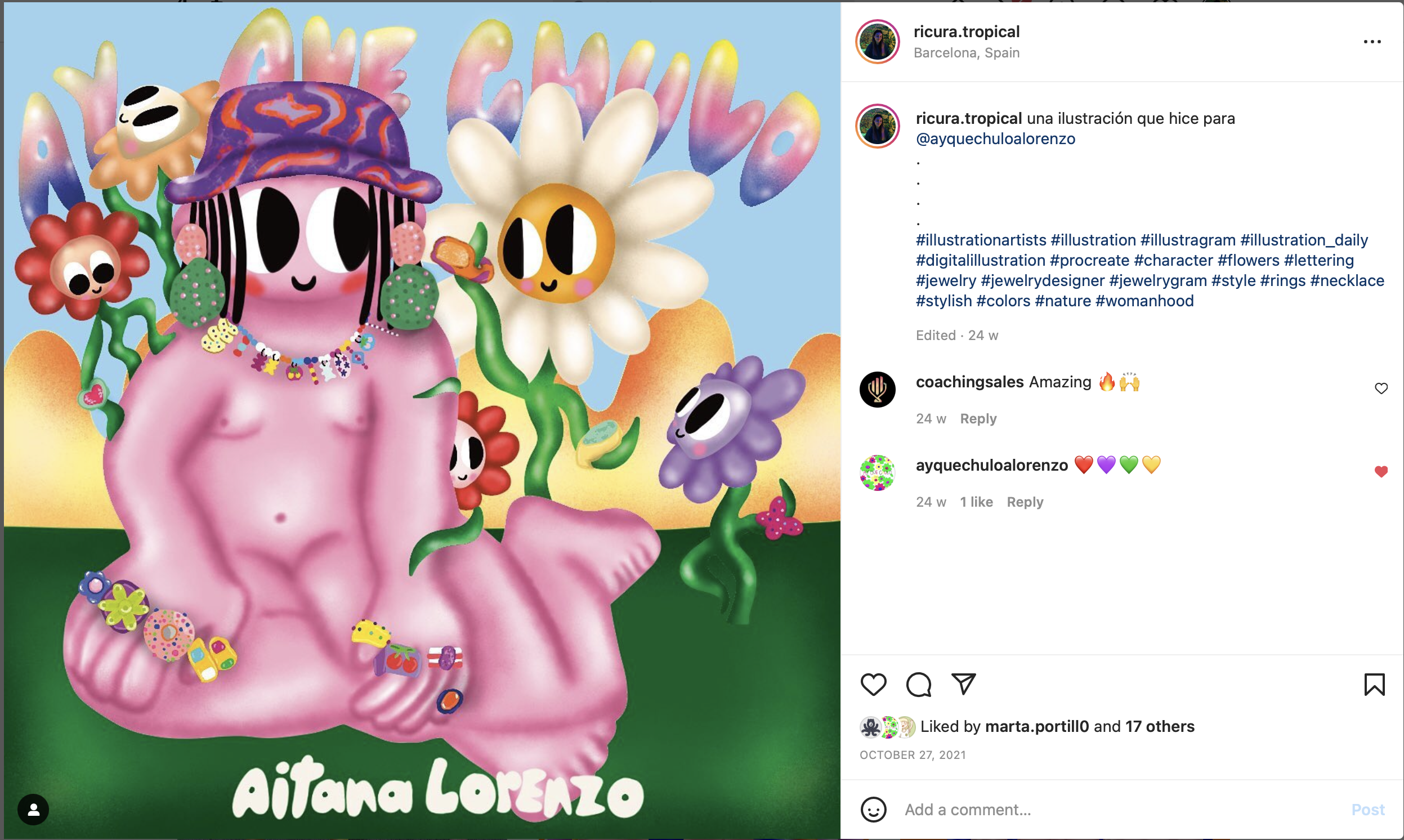
Task: Unlike the ayquechuloalorenzo comment
Action: click(x=1381, y=471)
